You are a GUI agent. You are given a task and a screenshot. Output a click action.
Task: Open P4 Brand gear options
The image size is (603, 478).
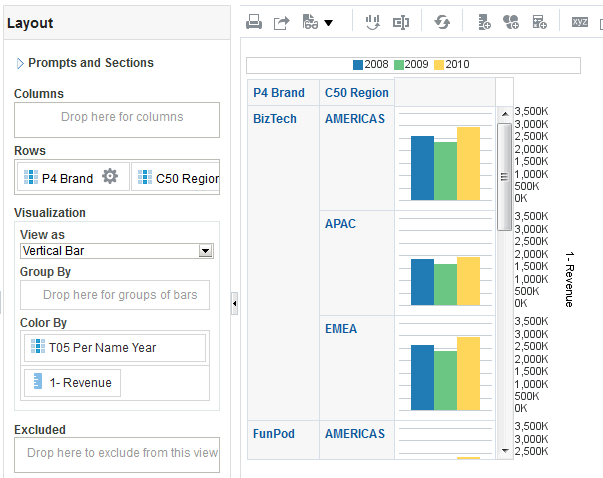click(110, 177)
